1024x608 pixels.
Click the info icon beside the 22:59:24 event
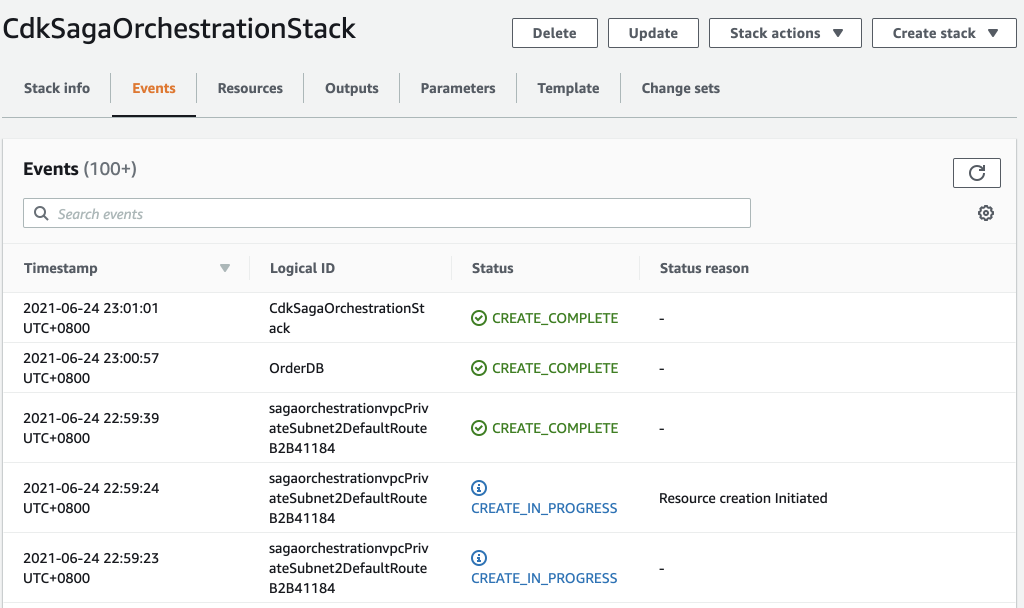[x=478, y=488]
